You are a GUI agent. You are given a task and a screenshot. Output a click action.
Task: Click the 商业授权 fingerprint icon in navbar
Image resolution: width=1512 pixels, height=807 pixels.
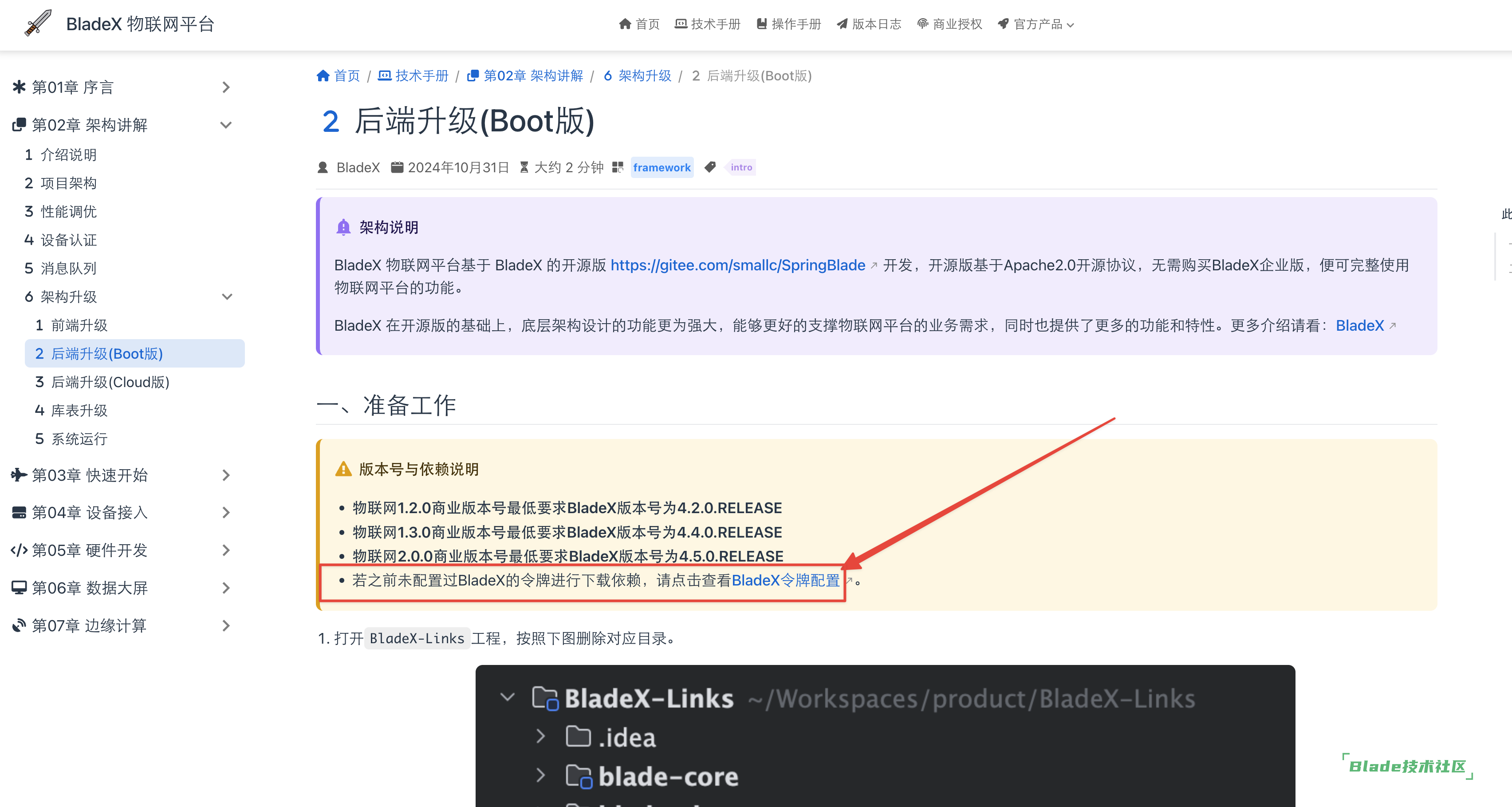click(x=923, y=24)
